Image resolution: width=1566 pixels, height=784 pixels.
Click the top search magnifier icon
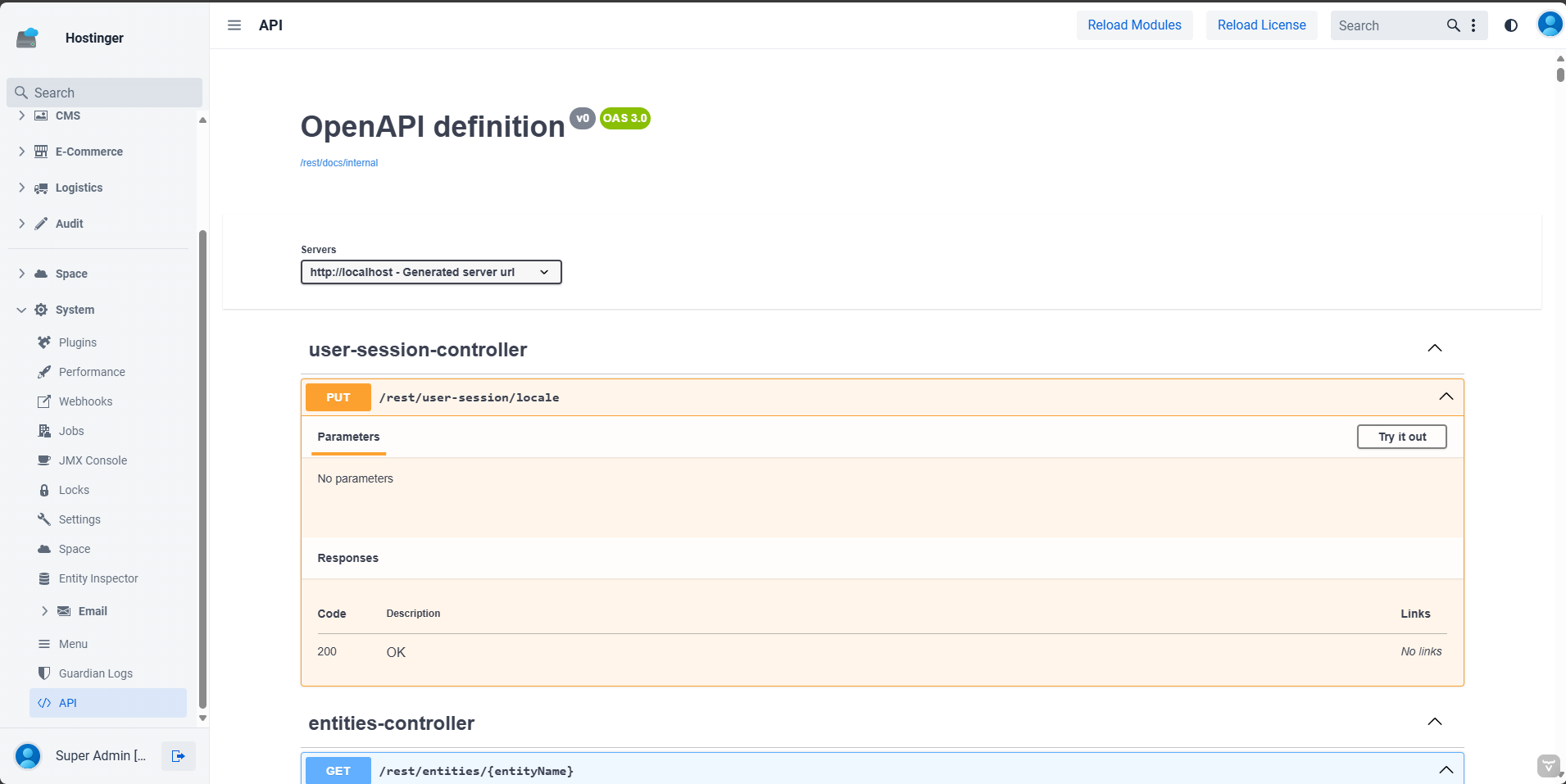tap(1454, 25)
